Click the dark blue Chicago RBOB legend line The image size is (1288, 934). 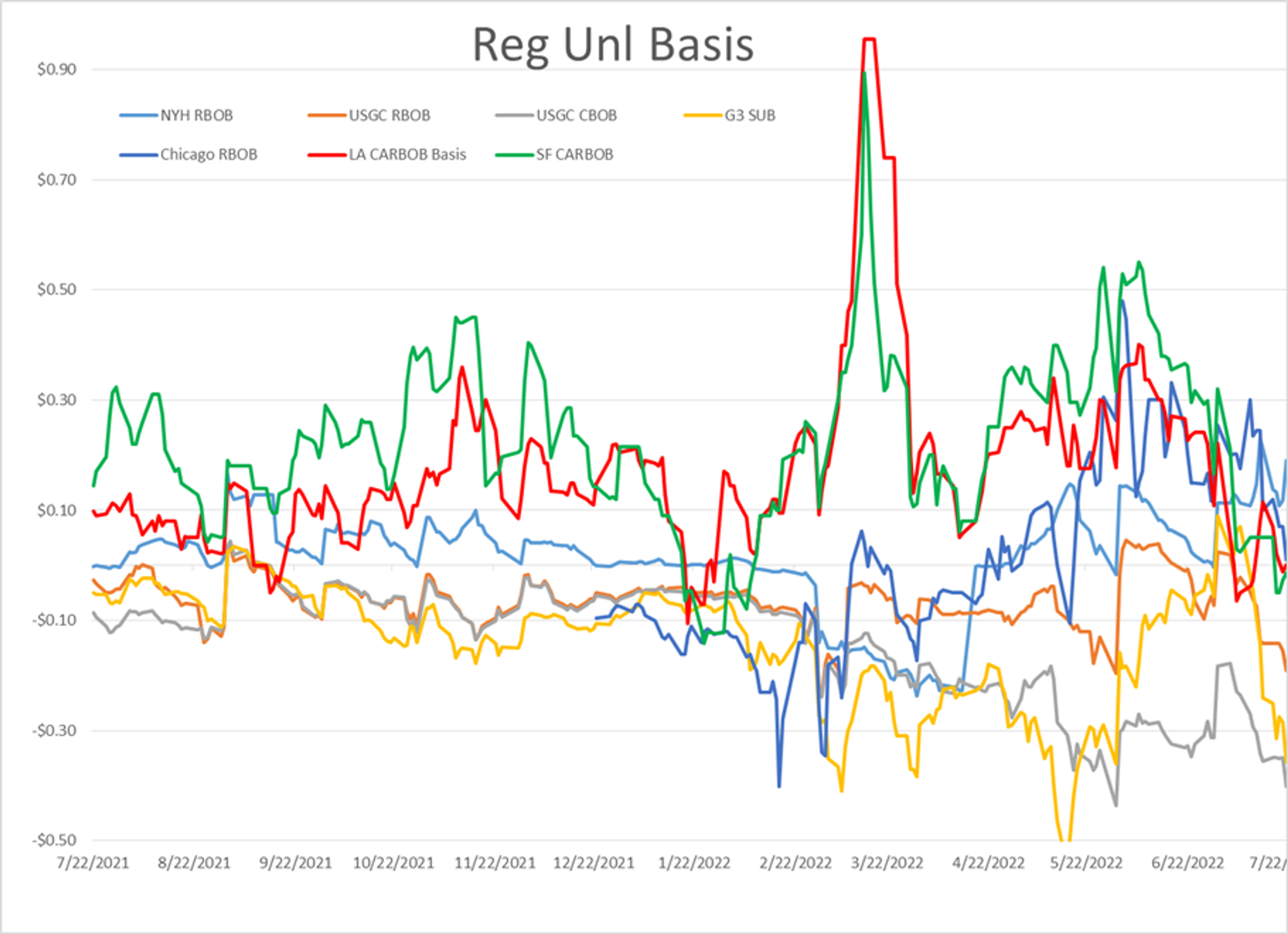click(x=139, y=154)
